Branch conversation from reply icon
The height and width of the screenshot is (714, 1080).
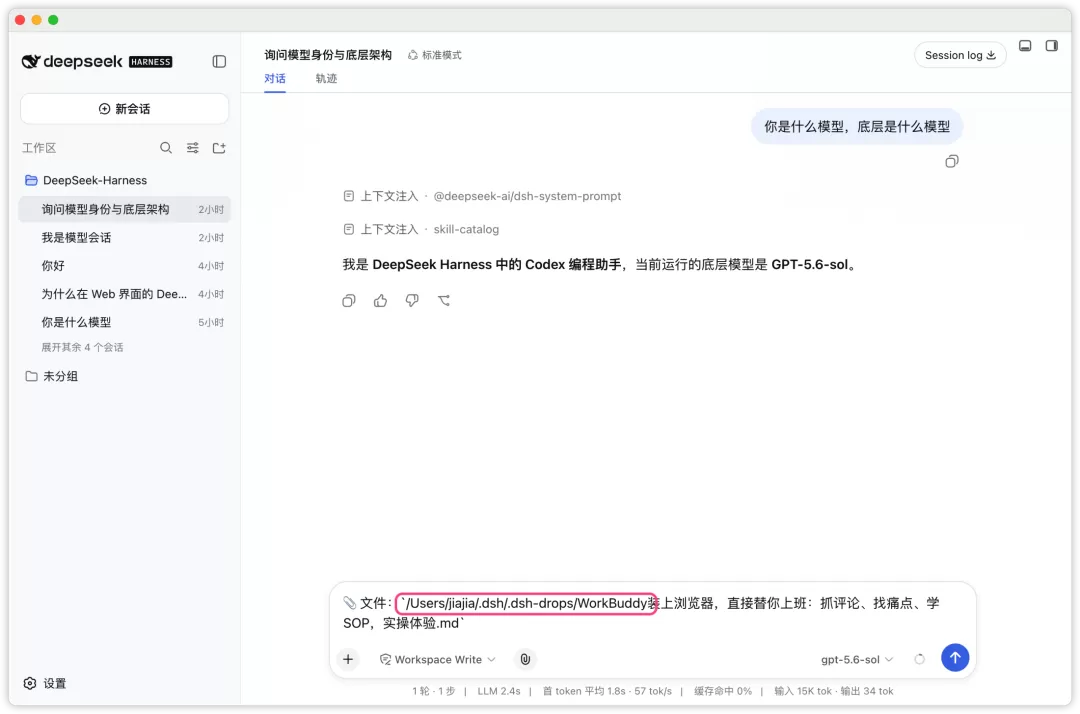coord(444,301)
